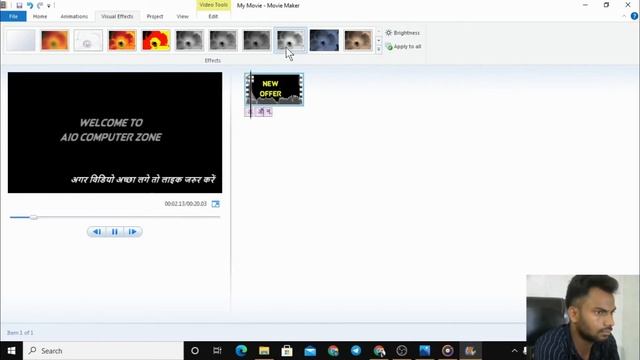640x360 pixels.
Task: Click Apply to all effects button
Action: pyautogui.click(x=403, y=47)
